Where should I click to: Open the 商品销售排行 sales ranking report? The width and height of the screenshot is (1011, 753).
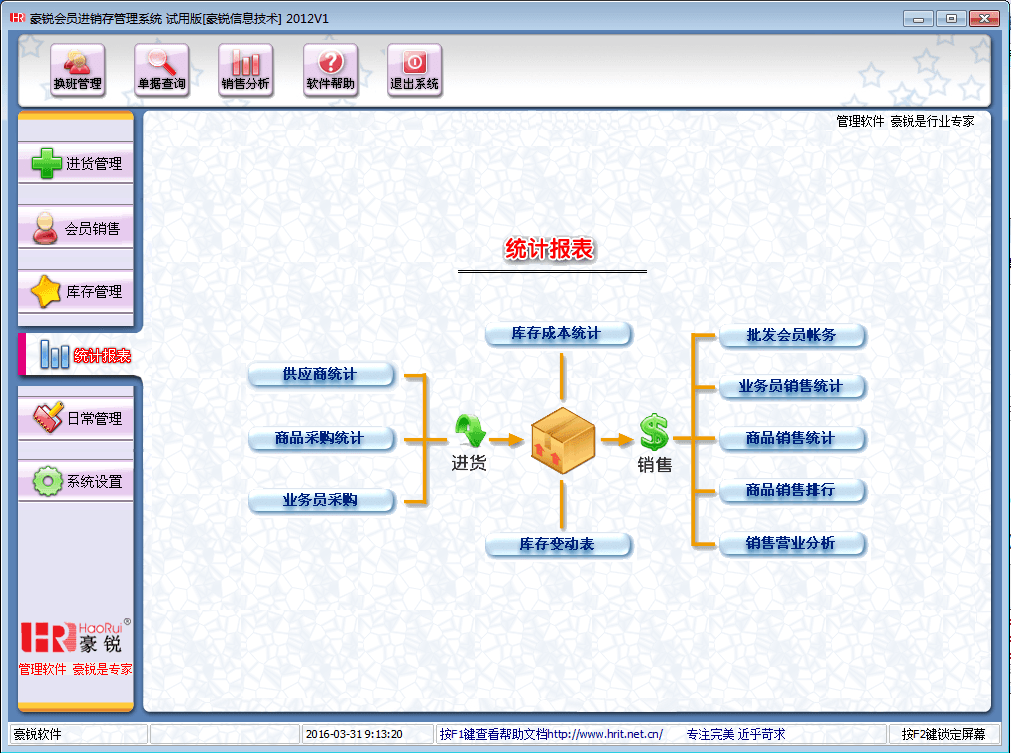[x=791, y=491]
